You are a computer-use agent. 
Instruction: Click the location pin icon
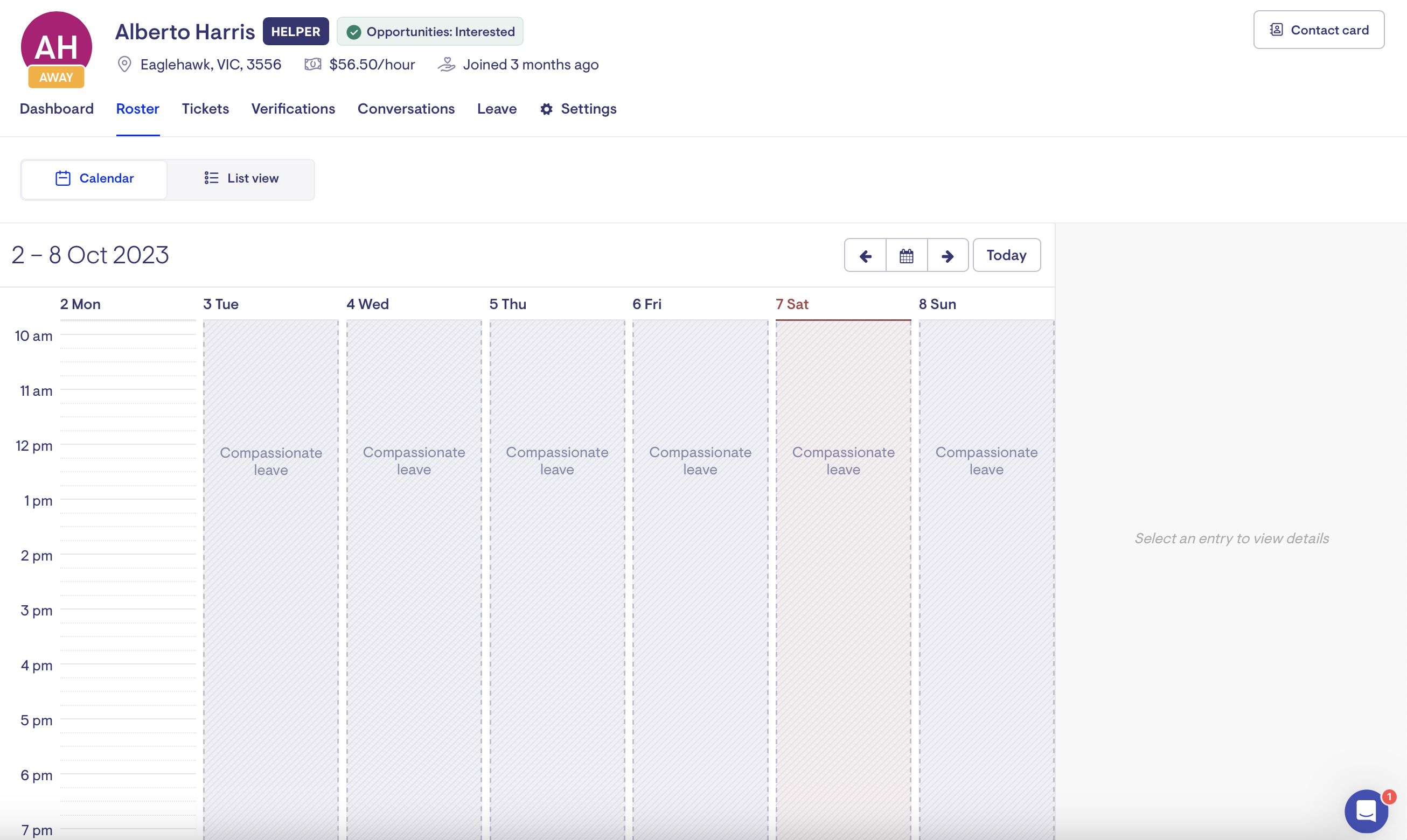[x=124, y=64]
